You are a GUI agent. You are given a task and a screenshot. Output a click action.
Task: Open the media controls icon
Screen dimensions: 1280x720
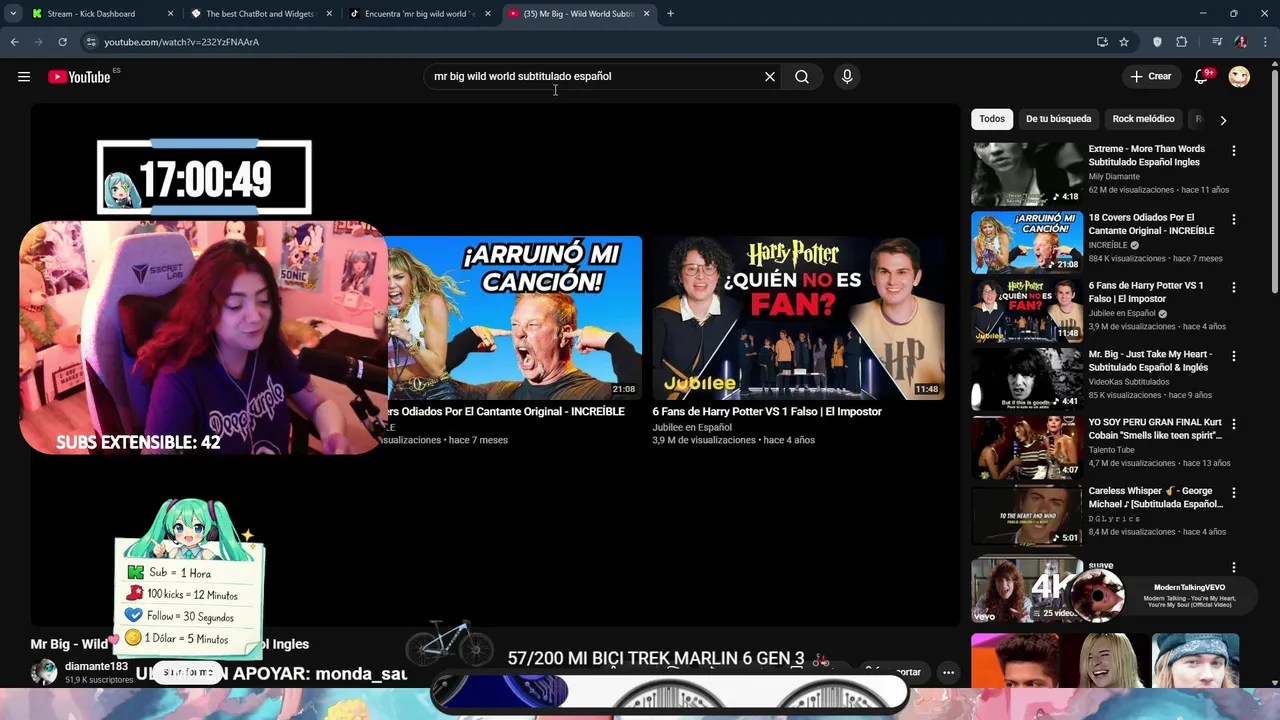1217,42
